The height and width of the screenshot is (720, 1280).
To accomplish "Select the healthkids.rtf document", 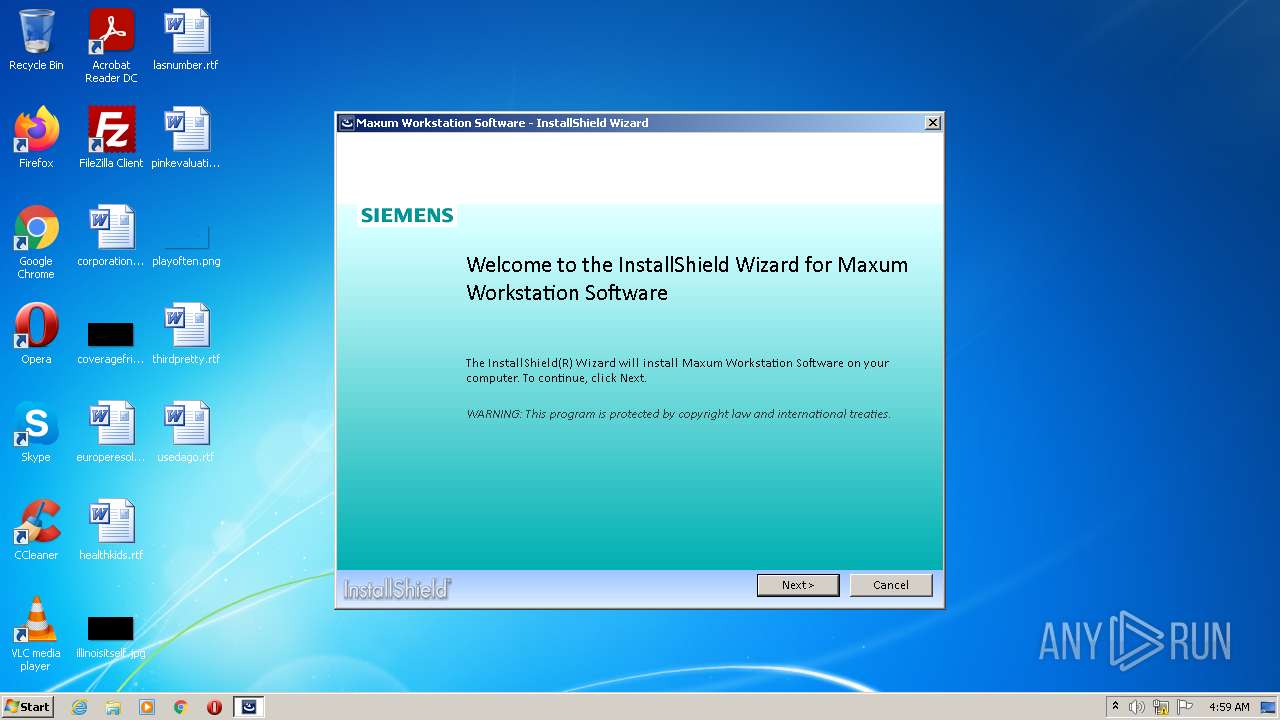I will tap(111, 531).
